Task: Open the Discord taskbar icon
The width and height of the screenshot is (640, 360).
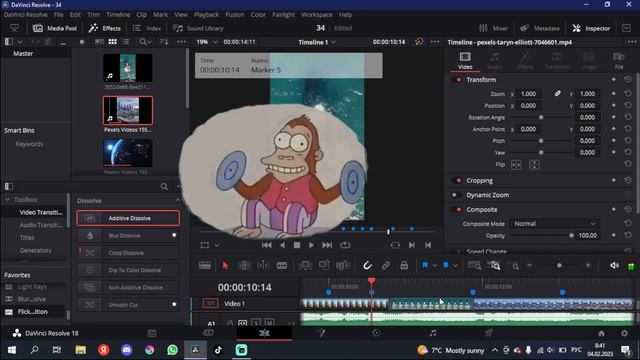Action: tap(127, 350)
